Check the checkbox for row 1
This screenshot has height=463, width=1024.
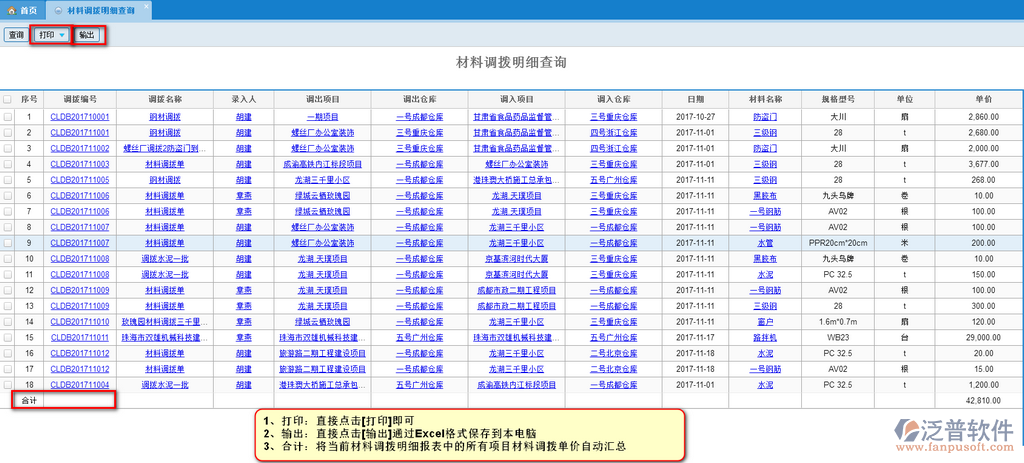coord(8,117)
